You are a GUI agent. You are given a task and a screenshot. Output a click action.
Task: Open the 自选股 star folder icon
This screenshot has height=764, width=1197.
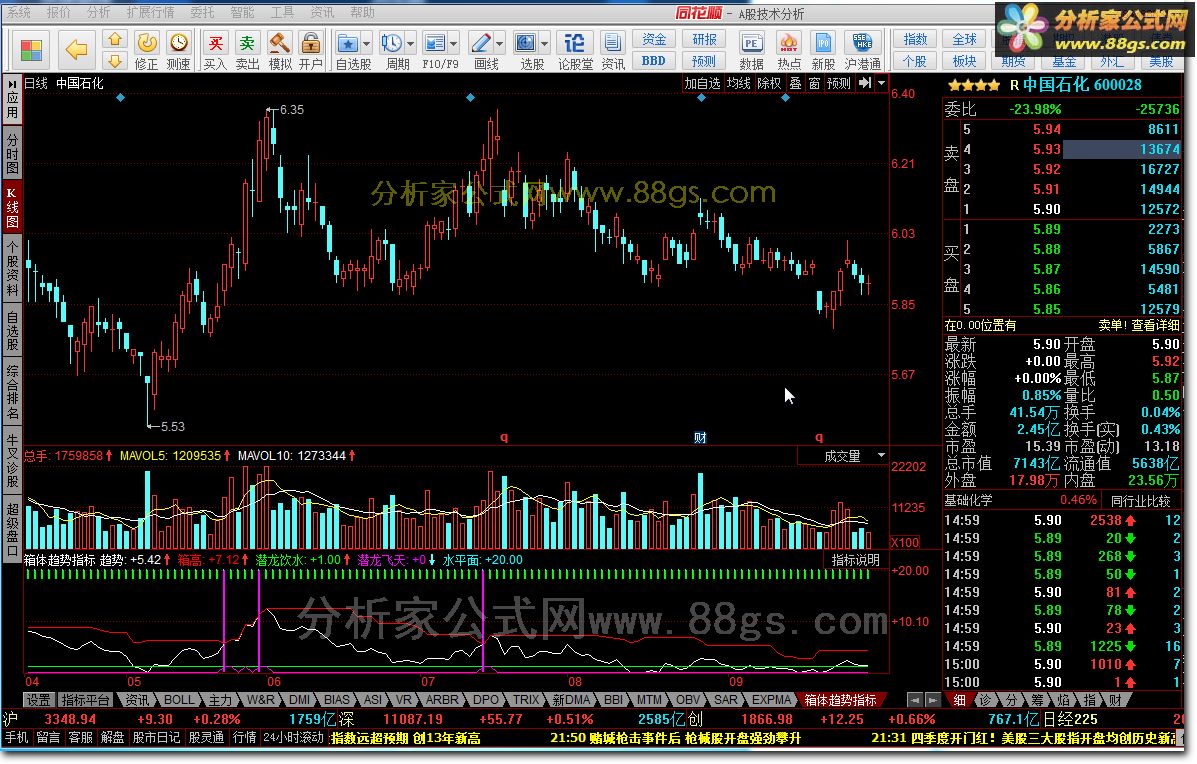348,43
